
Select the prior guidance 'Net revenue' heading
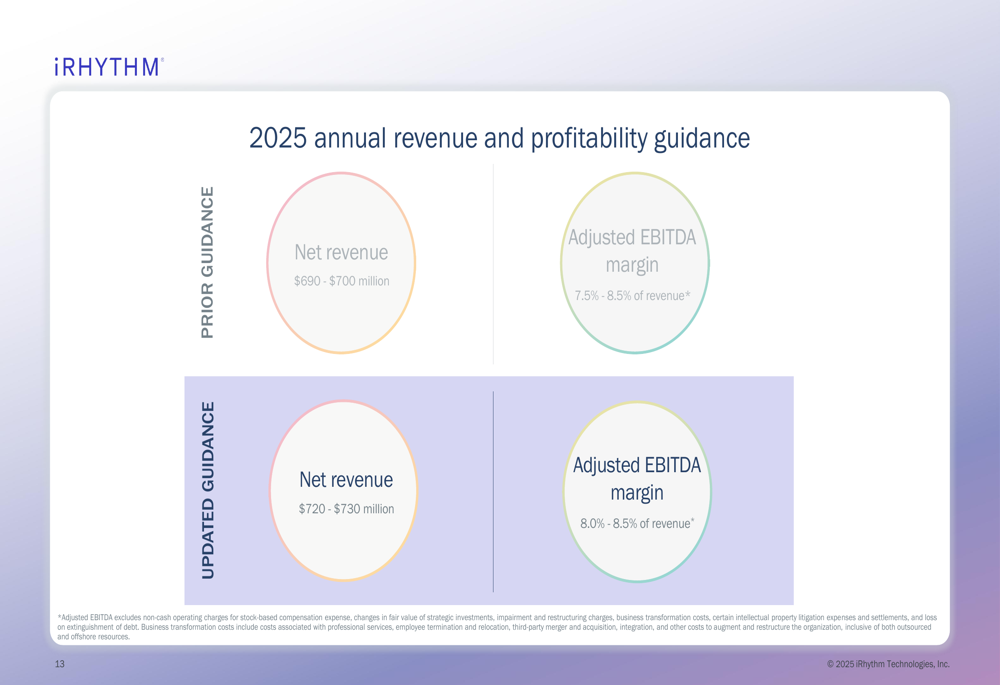(341, 252)
